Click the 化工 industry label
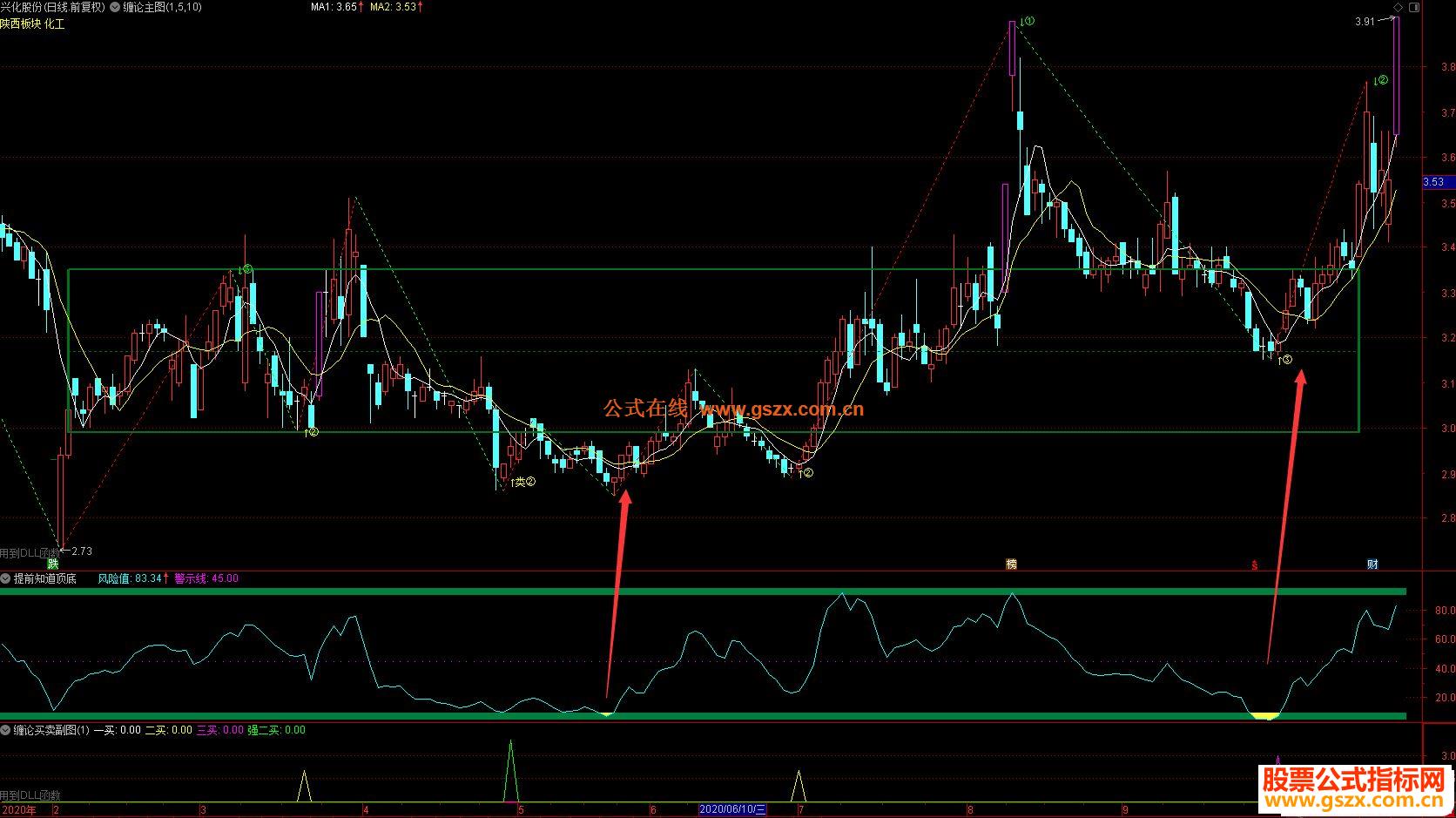The width and height of the screenshot is (1456, 818). 55,24
